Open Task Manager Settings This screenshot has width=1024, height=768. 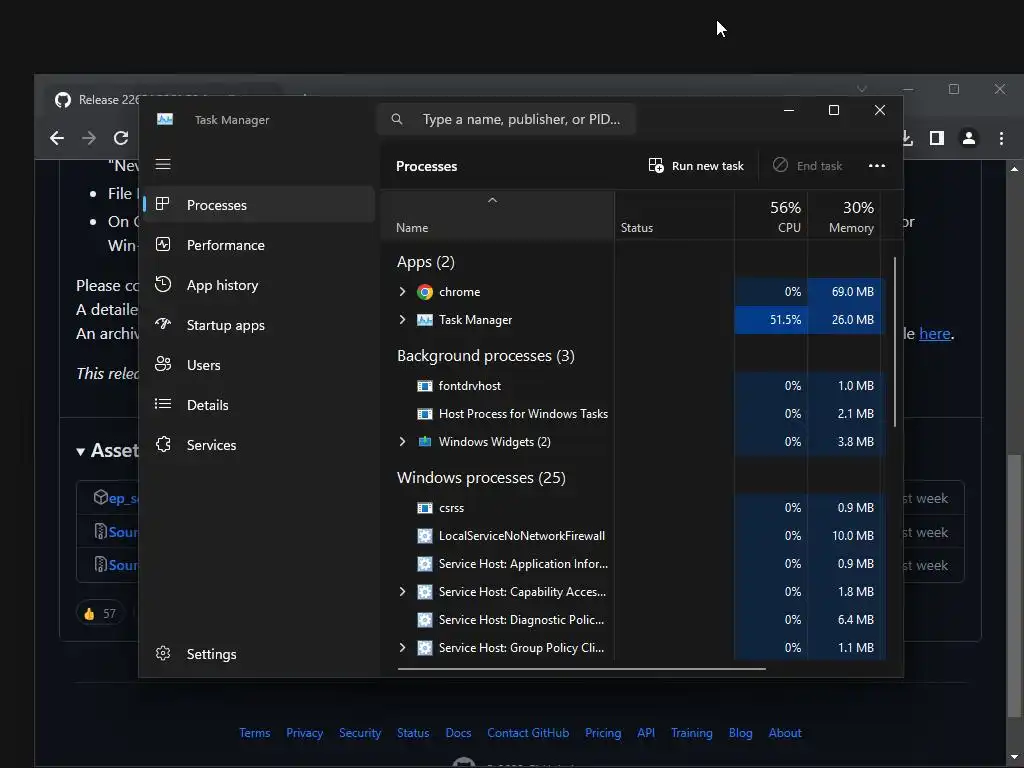(259, 654)
